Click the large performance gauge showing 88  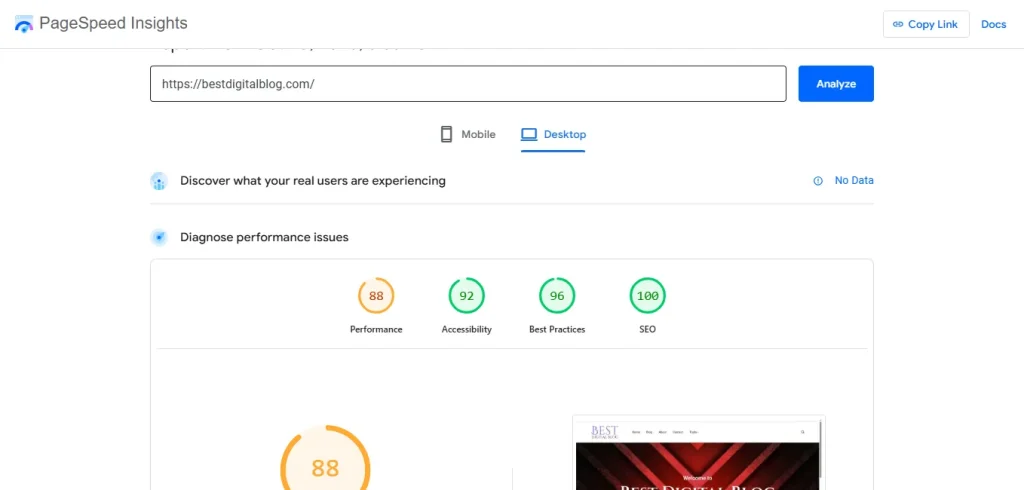tap(325, 458)
